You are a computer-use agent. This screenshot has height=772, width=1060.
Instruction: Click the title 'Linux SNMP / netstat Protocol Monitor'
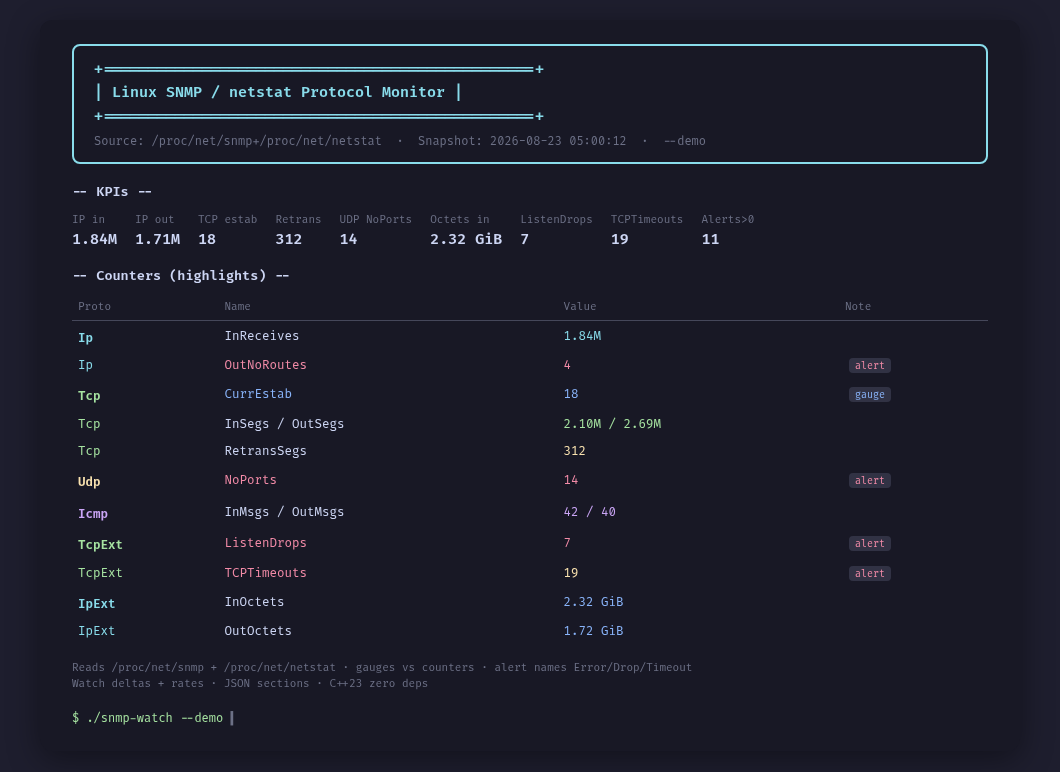pos(278,92)
